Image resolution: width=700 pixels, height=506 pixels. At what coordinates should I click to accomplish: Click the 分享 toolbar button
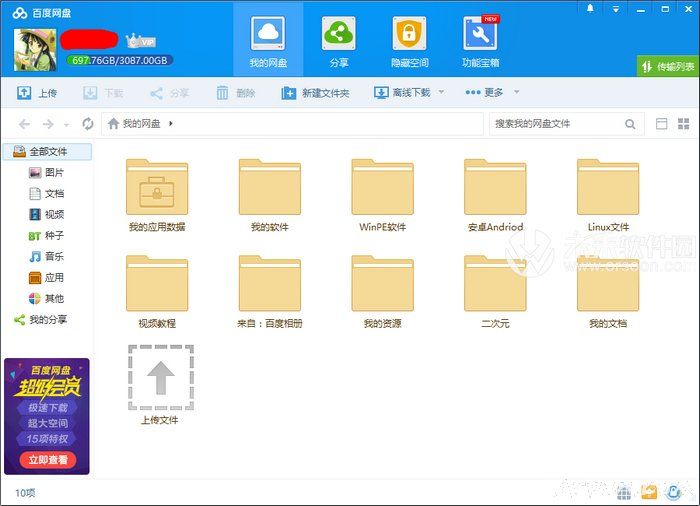169,93
